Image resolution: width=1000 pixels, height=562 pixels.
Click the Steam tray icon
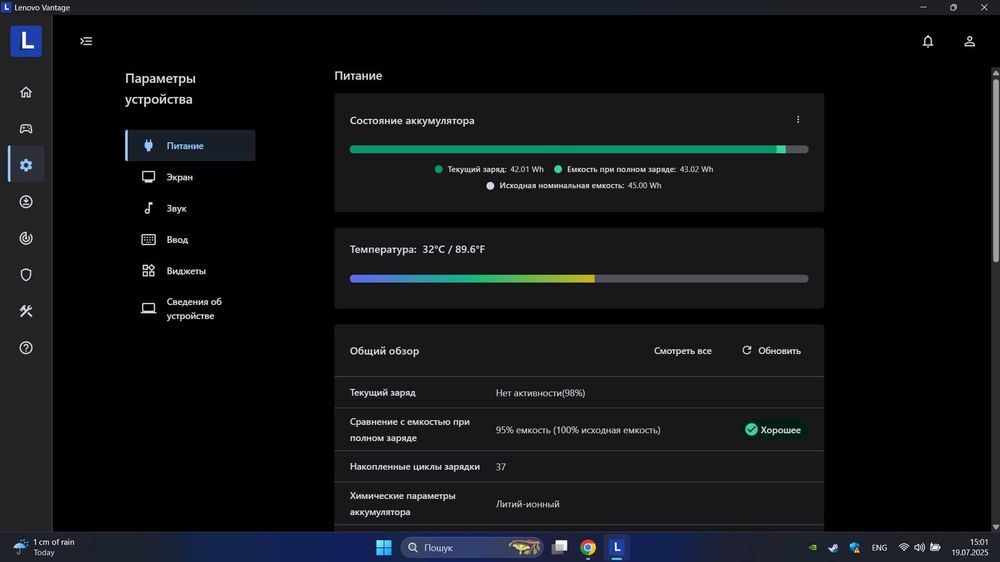click(834, 547)
